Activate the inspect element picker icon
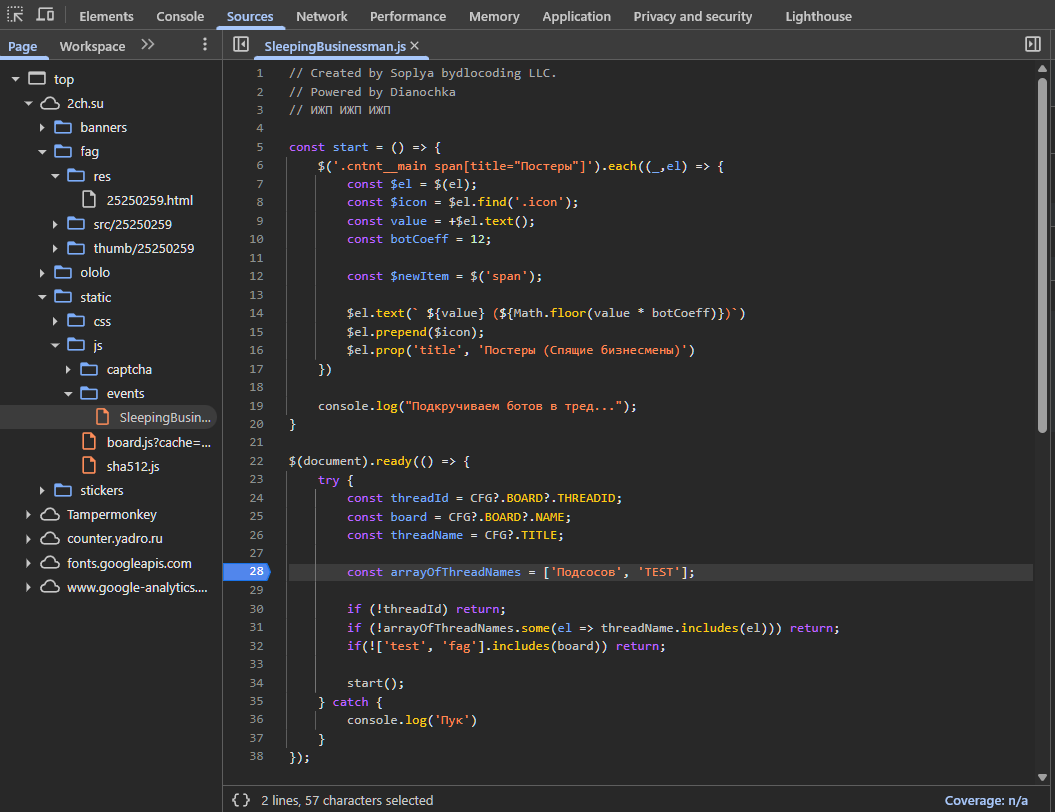Screen dimensions: 1055x812 click(x=16, y=16)
